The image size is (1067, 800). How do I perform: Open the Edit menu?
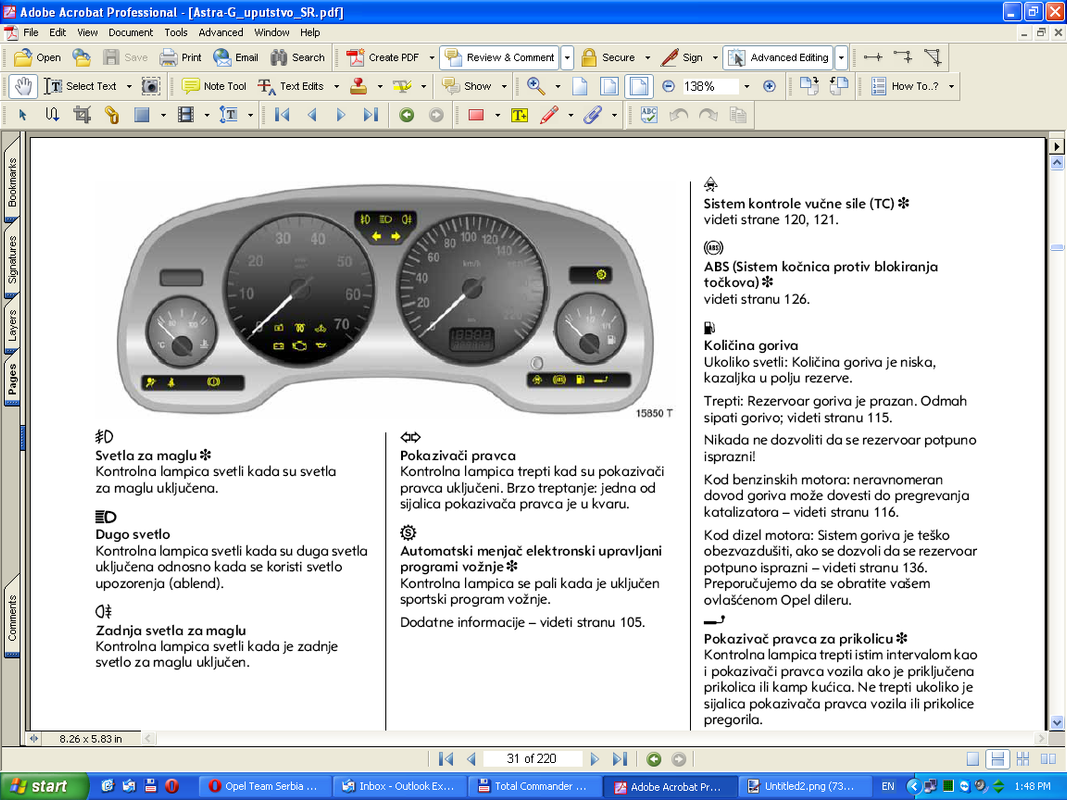click(x=58, y=32)
